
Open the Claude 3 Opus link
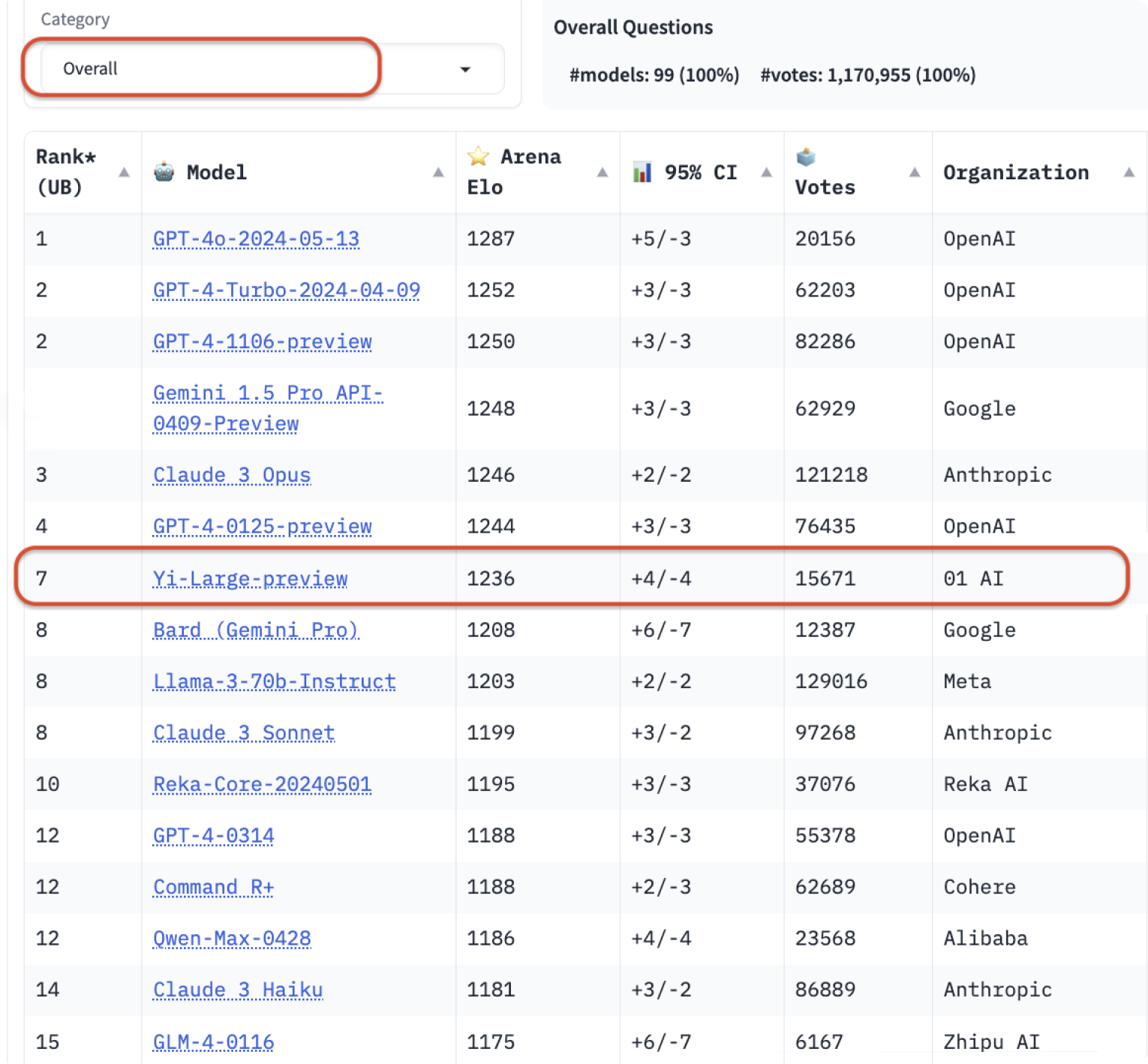[232, 475]
